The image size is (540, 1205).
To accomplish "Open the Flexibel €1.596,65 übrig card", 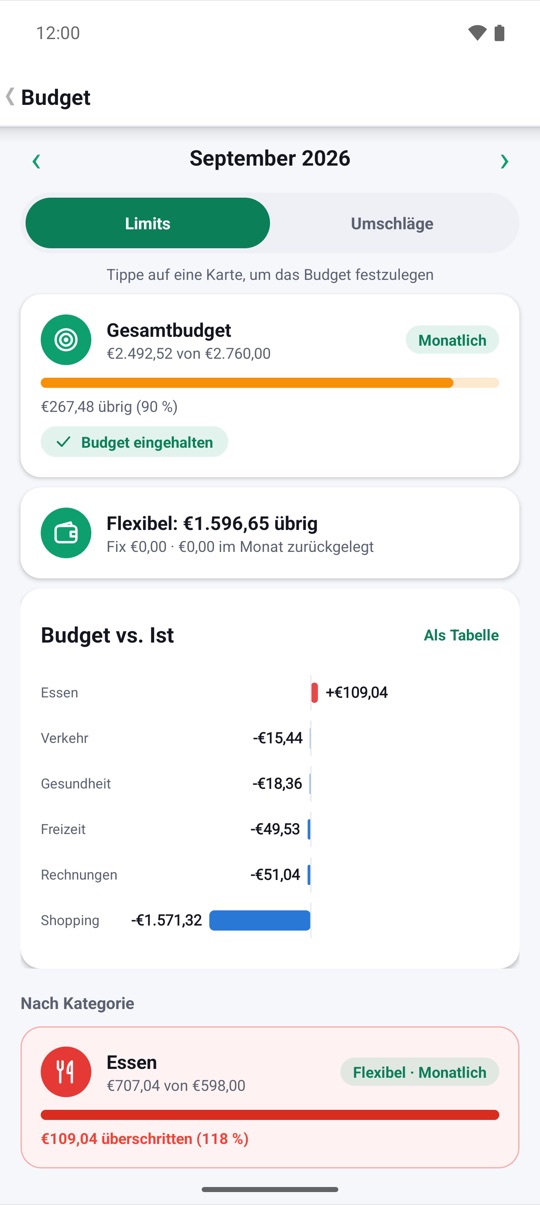I will point(270,533).
